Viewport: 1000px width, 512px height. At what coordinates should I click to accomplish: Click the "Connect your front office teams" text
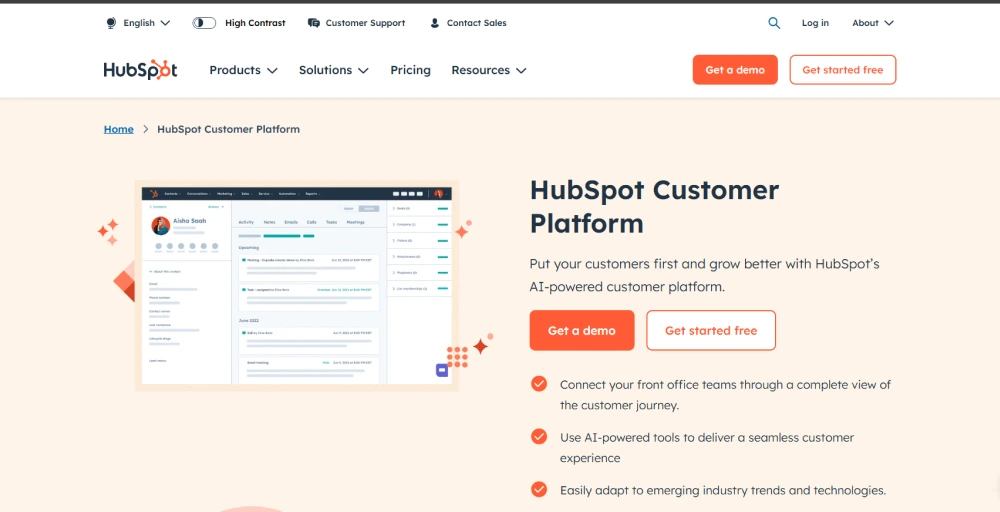tap(725, 395)
